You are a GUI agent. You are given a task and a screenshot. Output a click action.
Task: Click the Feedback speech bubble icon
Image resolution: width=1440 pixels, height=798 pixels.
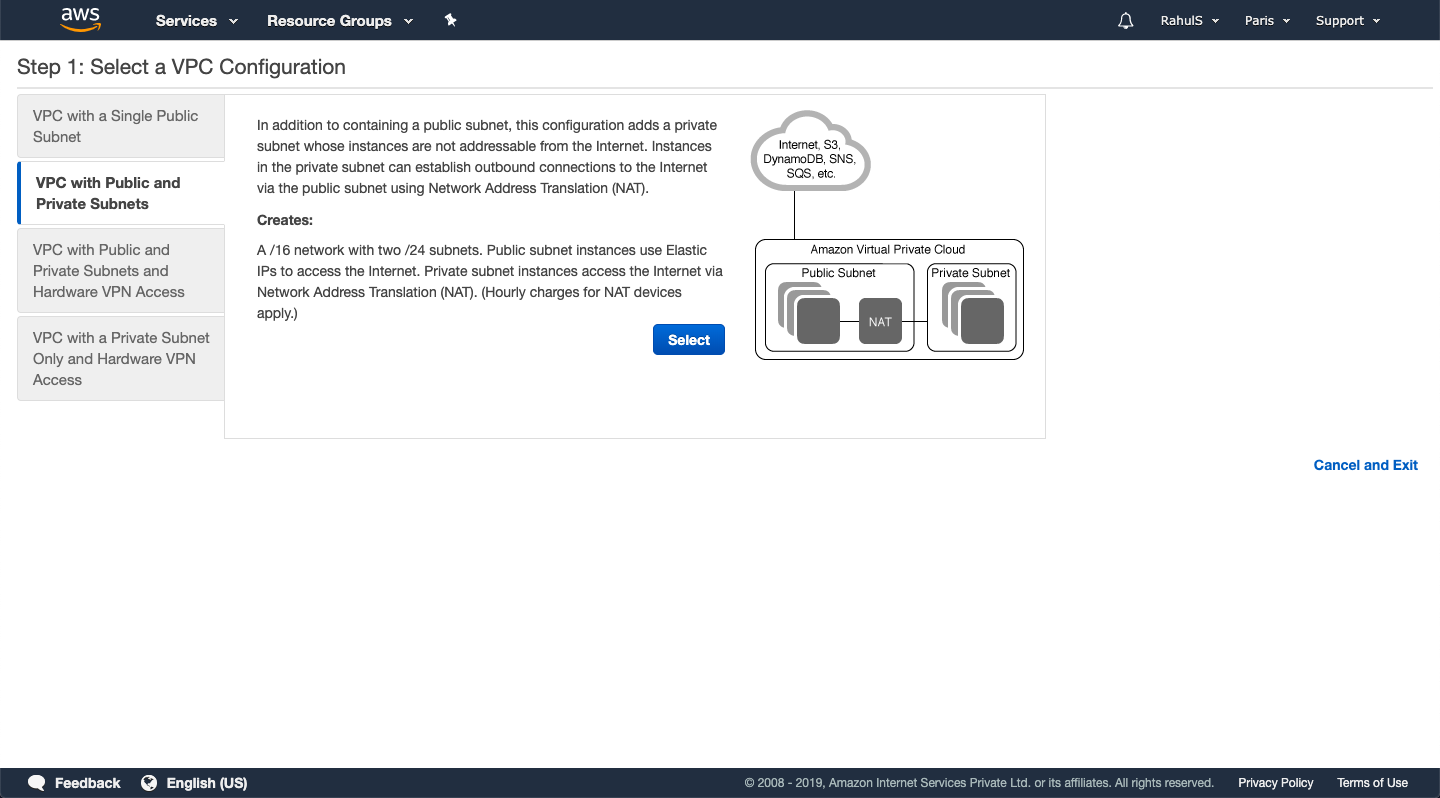[x=36, y=783]
